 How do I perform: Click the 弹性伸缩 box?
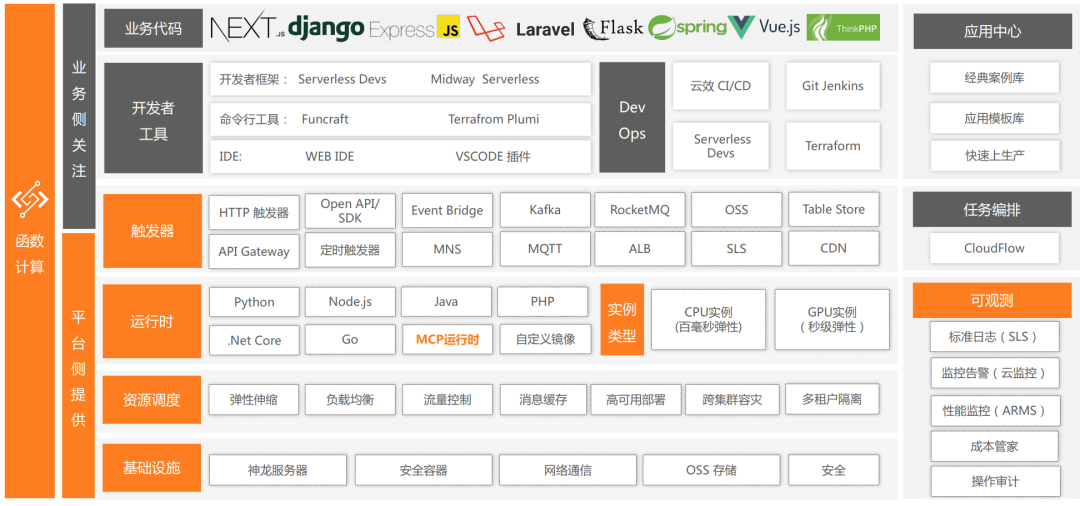(253, 399)
